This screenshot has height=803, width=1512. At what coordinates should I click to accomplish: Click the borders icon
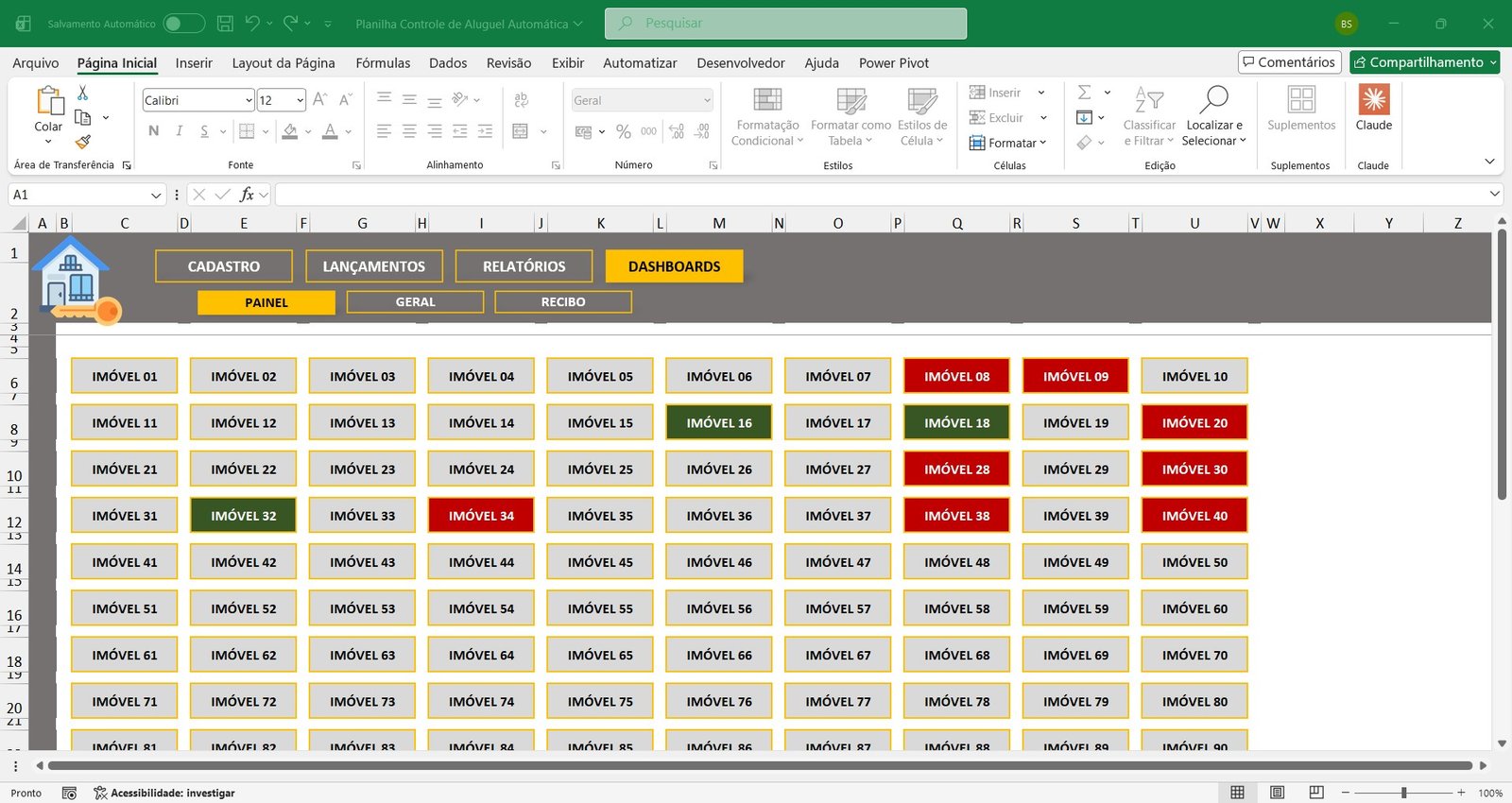247,131
